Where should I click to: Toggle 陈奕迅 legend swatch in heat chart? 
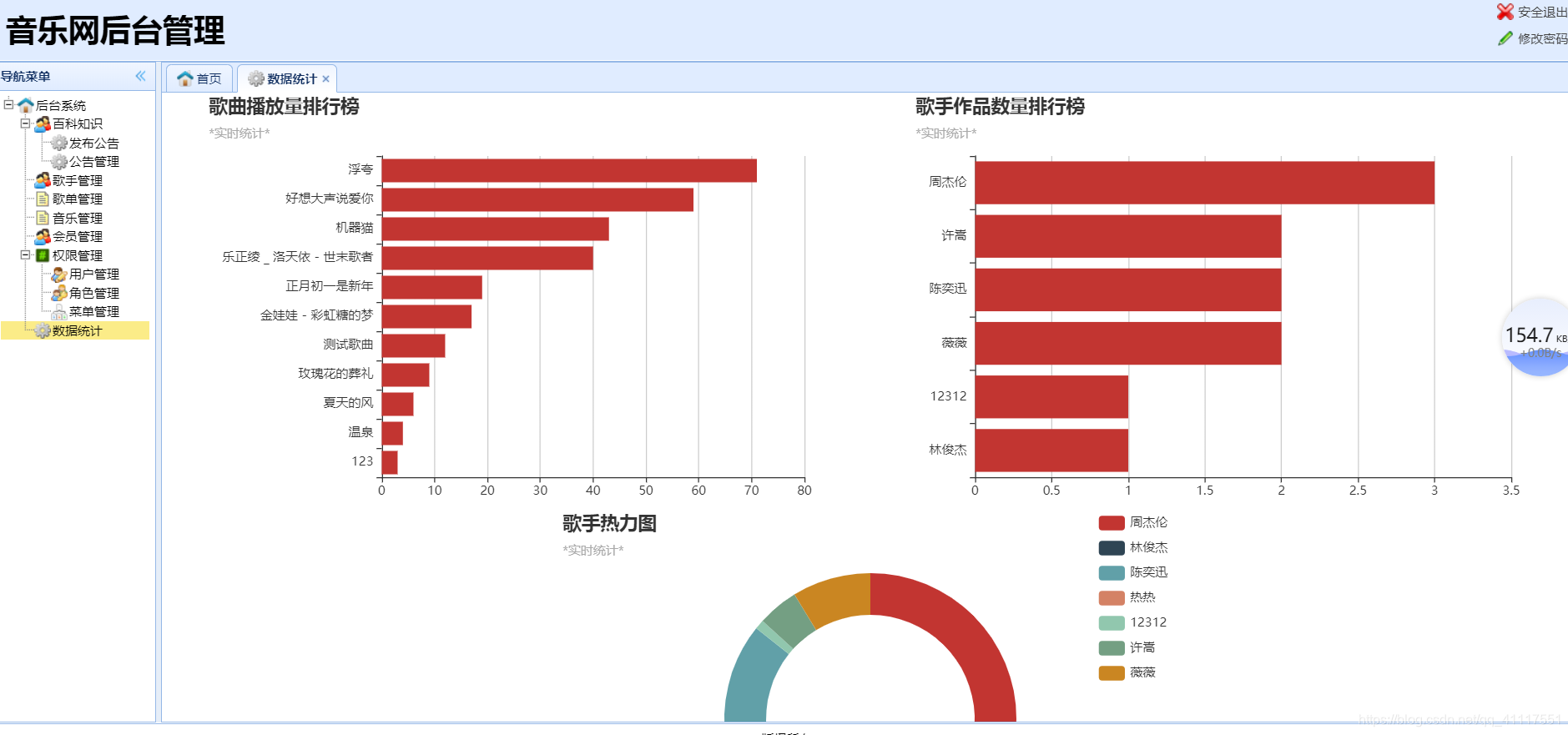[x=1112, y=572]
